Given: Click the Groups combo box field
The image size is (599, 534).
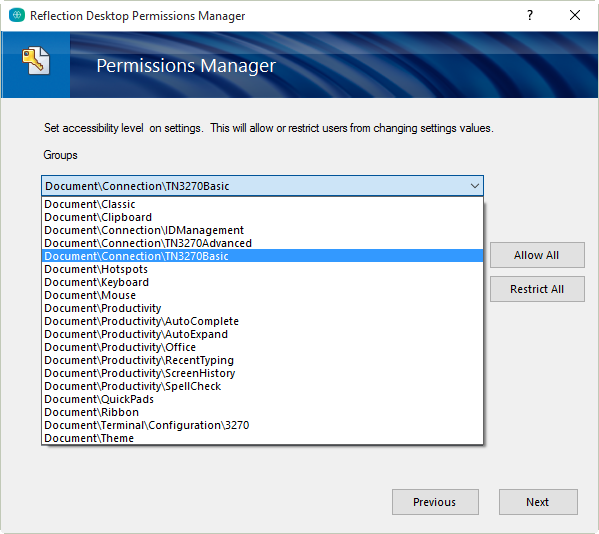Looking at the screenshot, I should coord(262,186).
